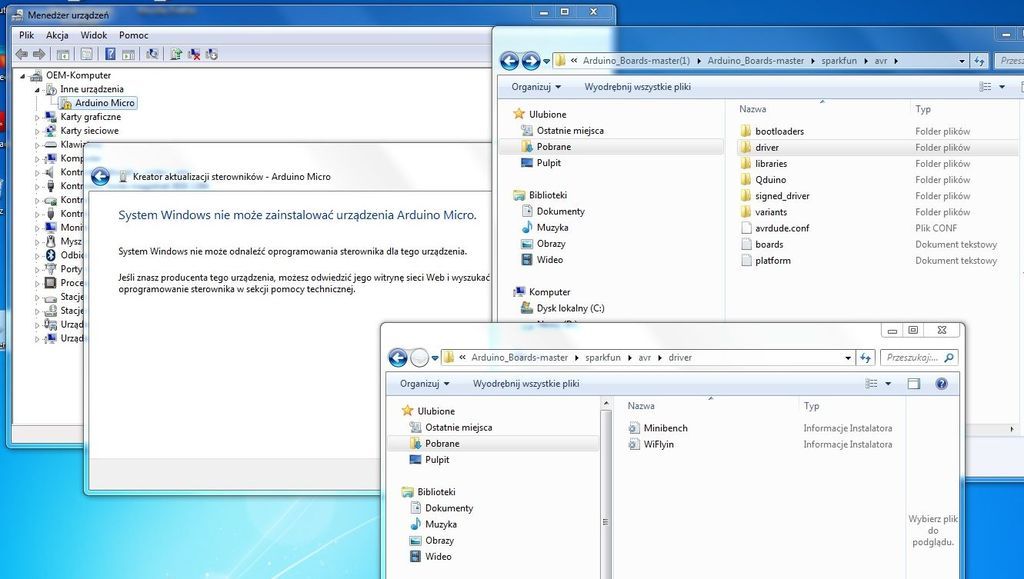1024x579 pixels.
Task: Click the uninstall device icon with red X
Action: coord(195,54)
